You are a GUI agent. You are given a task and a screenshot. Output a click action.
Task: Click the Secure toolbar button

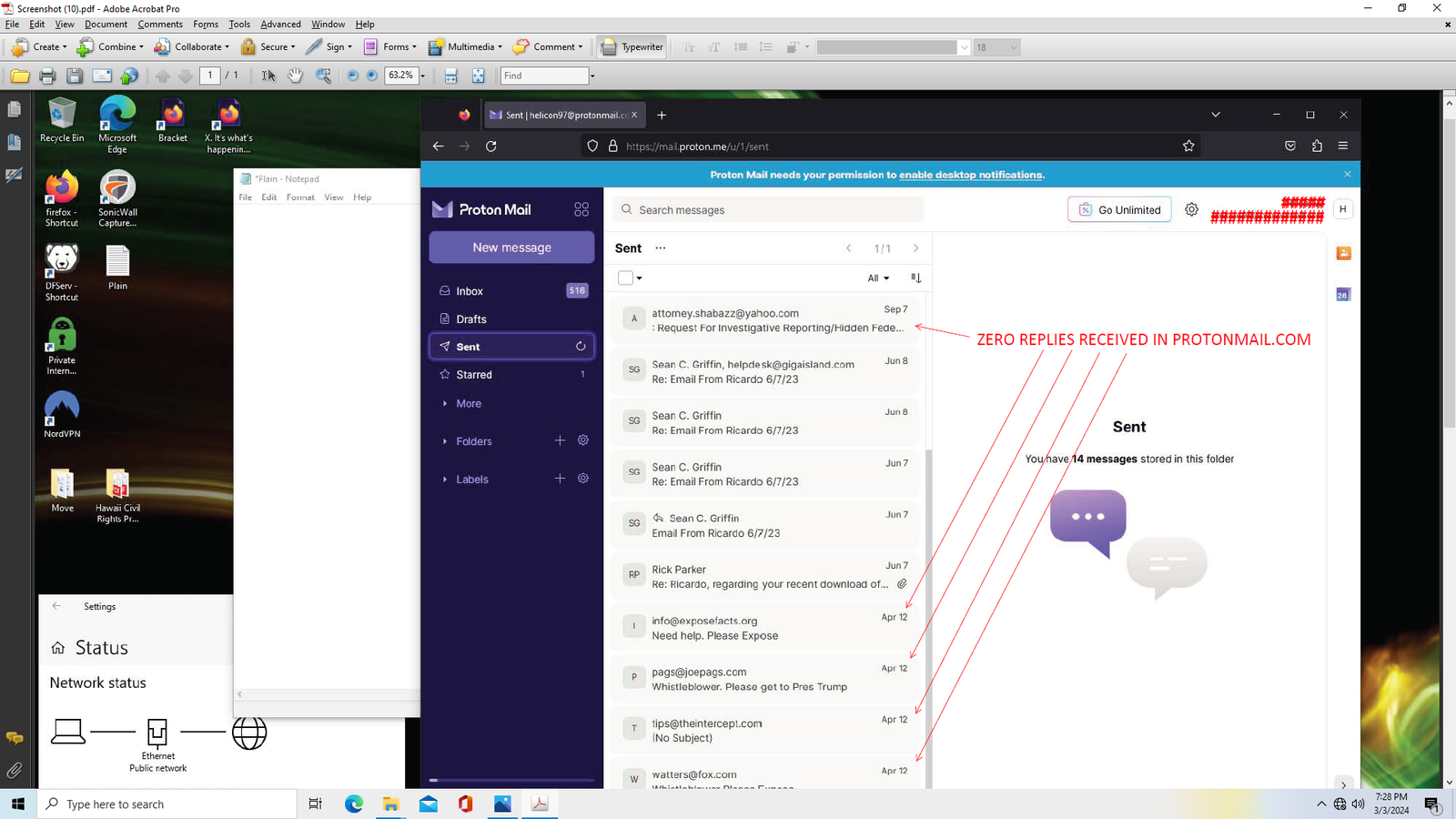click(x=265, y=47)
